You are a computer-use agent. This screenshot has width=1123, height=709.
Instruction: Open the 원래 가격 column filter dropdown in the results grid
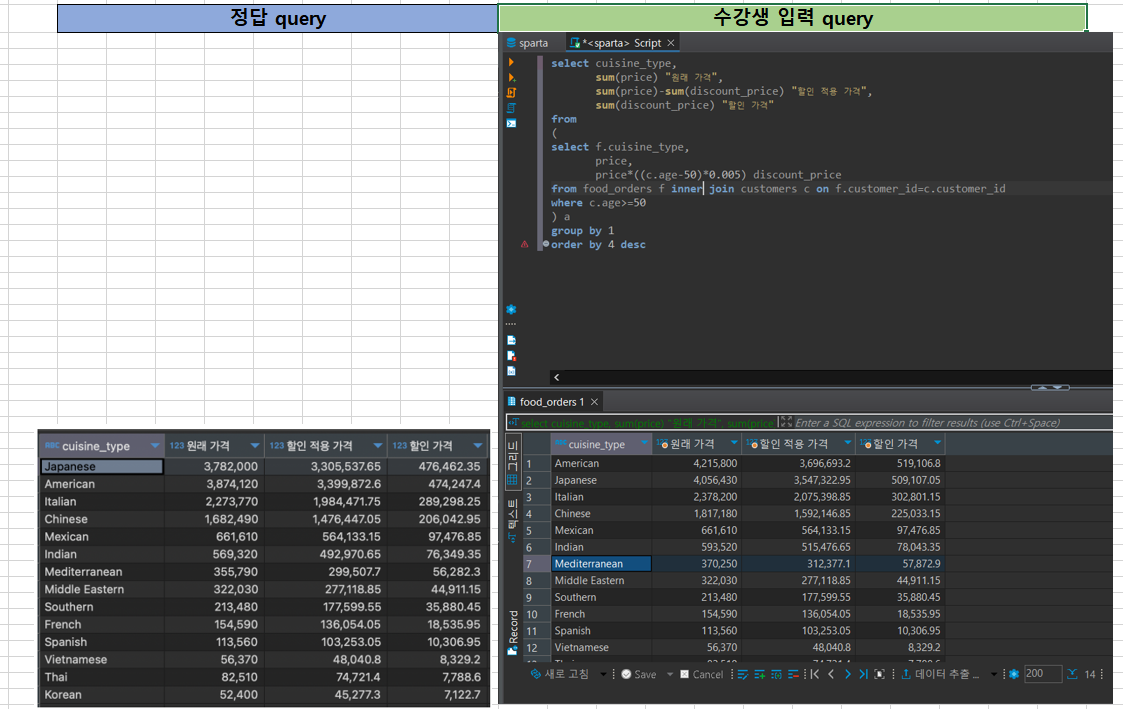tap(733, 443)
